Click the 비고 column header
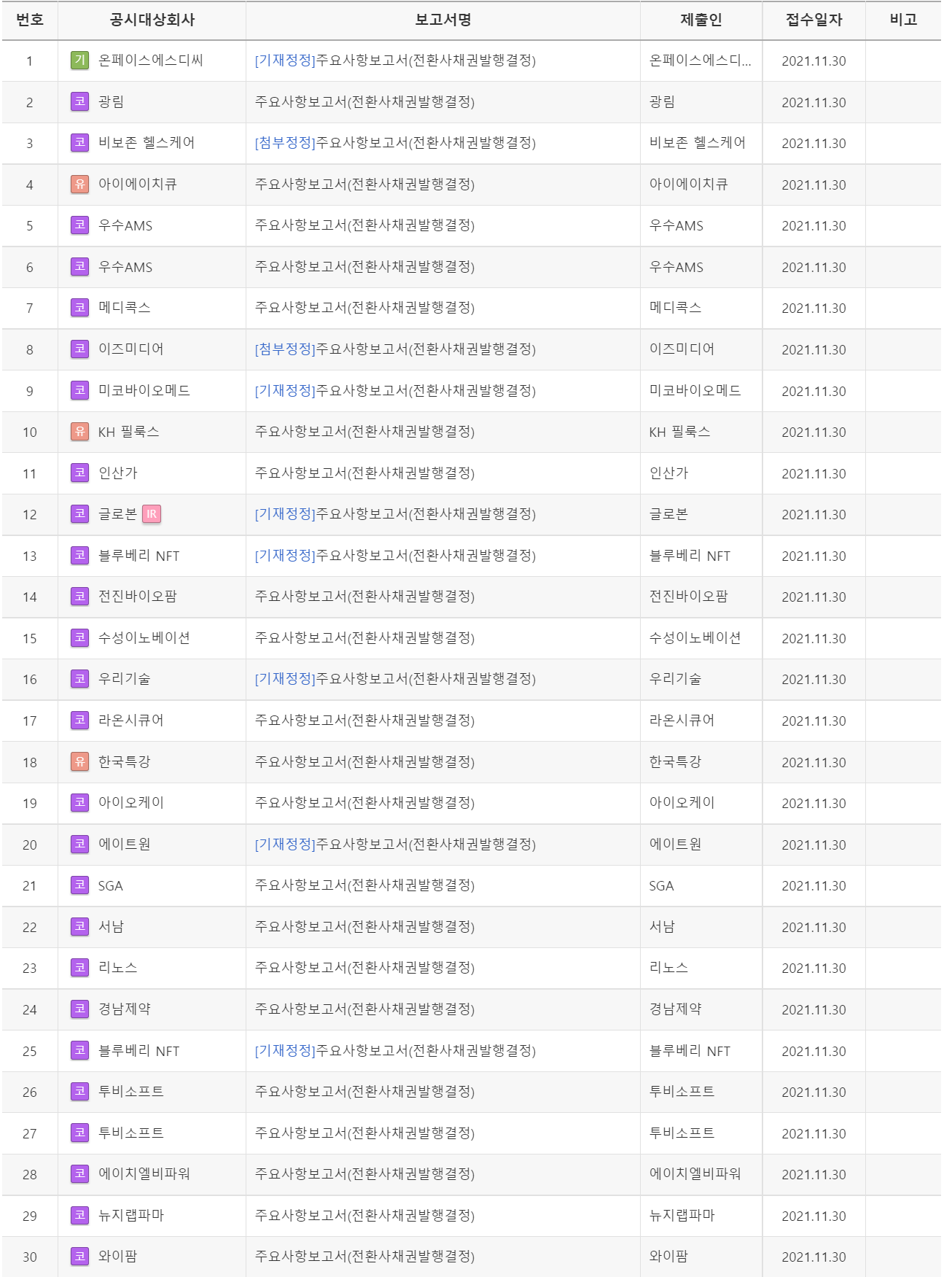The height and width of the screenshot is (1277, 952). (x=903, y=20)
